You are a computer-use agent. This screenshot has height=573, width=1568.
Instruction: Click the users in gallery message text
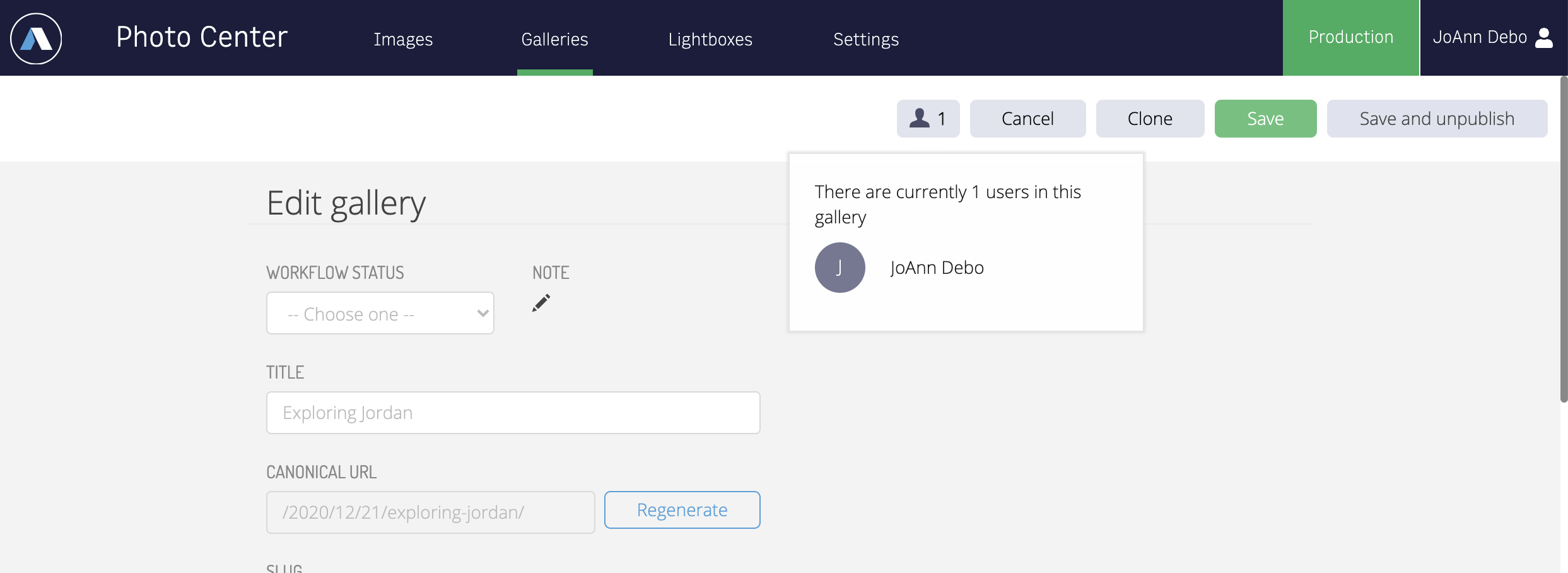[947, 204]
